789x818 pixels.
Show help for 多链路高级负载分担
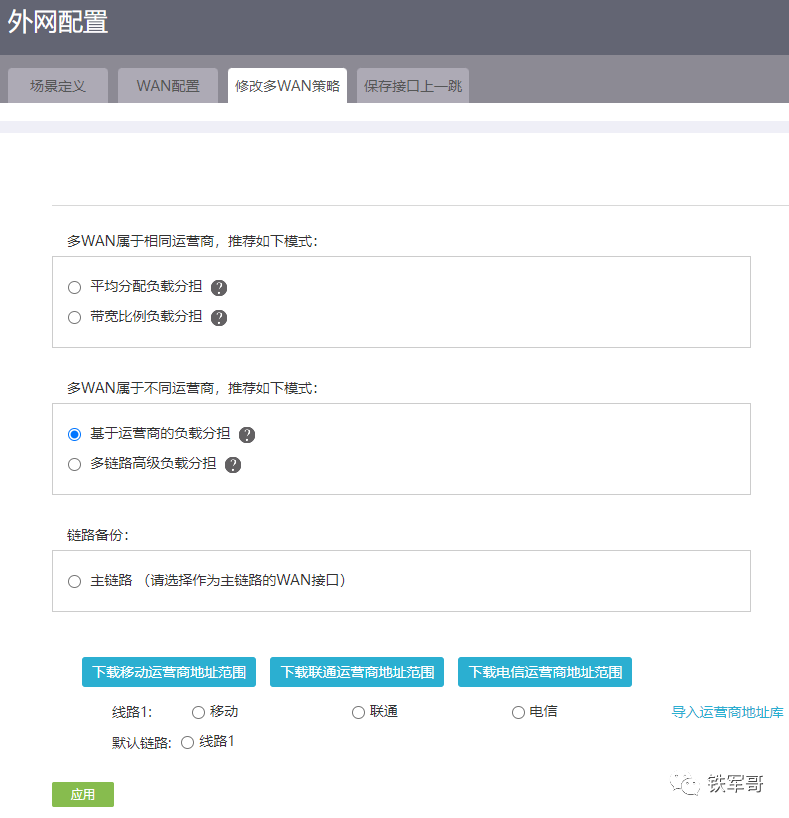click(x=233, y=465)
